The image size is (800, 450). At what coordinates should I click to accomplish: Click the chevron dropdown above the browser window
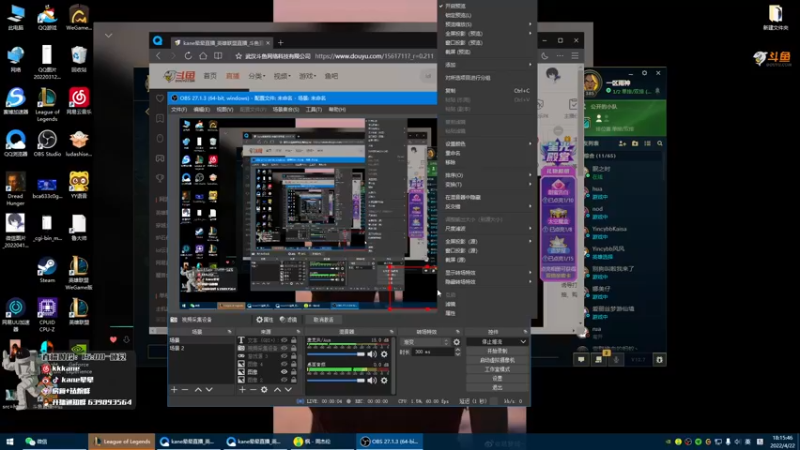[x=109, y=36]
